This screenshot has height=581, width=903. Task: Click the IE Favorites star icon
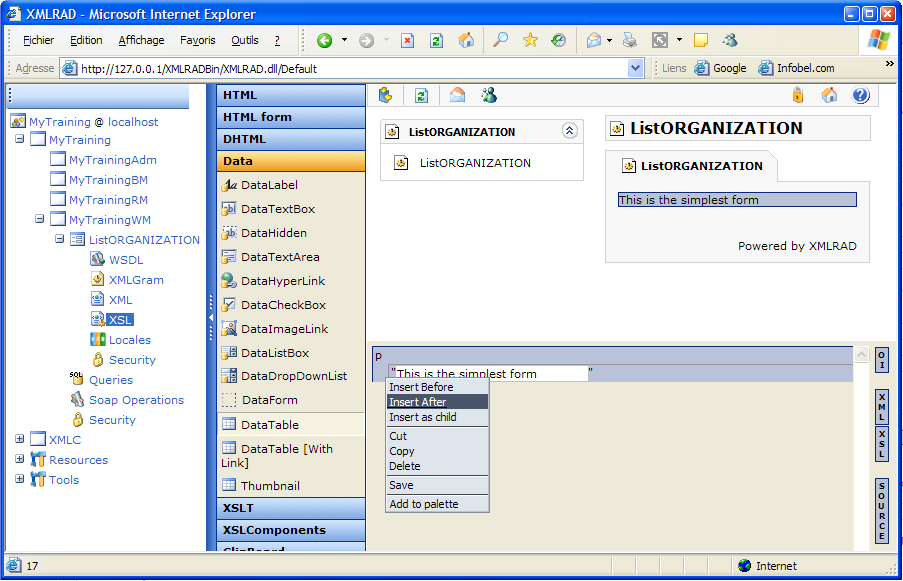tap(530, 41)
